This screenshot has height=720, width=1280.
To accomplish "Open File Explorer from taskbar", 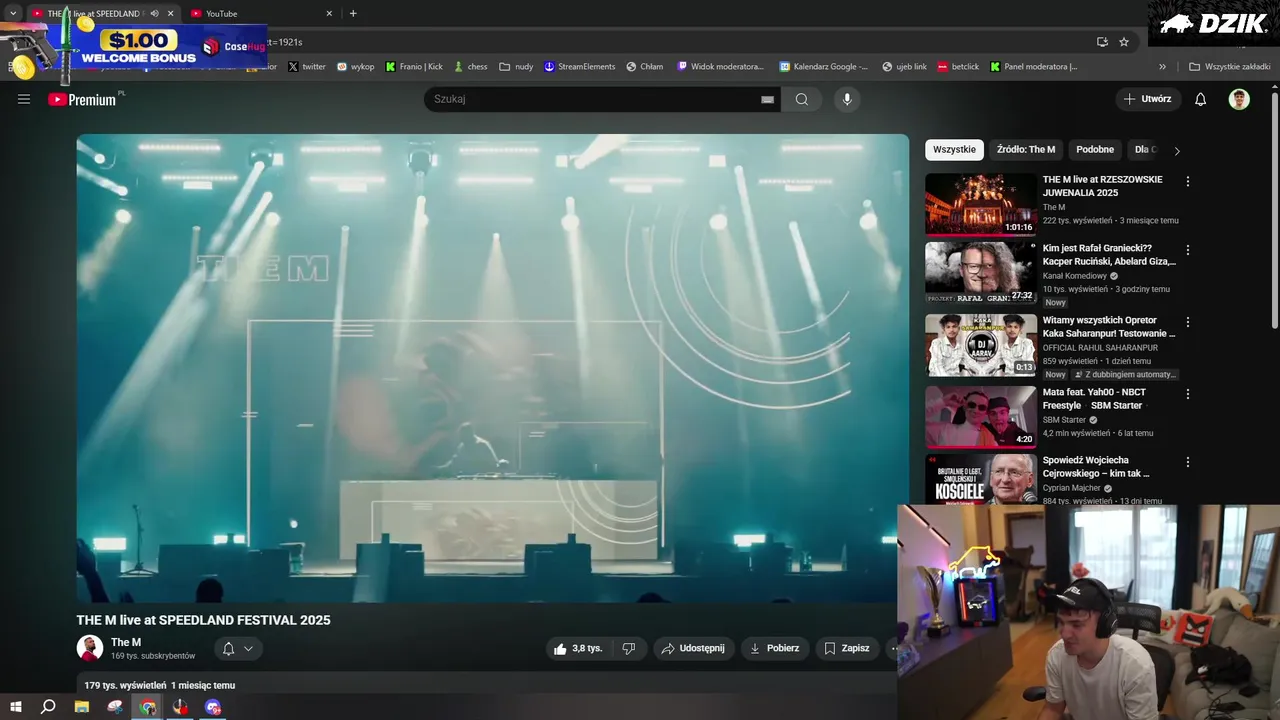I will [x=82, y=707].
